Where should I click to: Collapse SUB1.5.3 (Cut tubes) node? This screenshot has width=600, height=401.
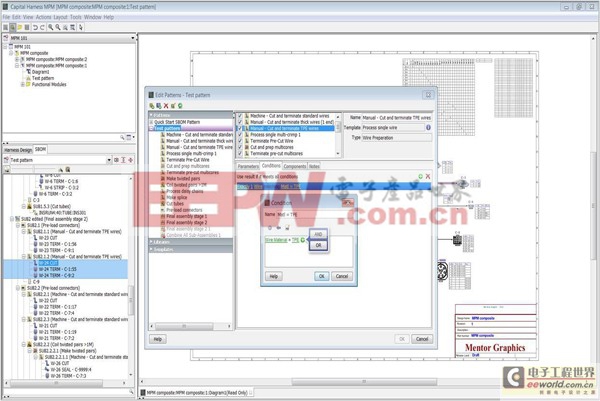pos(24,206)
